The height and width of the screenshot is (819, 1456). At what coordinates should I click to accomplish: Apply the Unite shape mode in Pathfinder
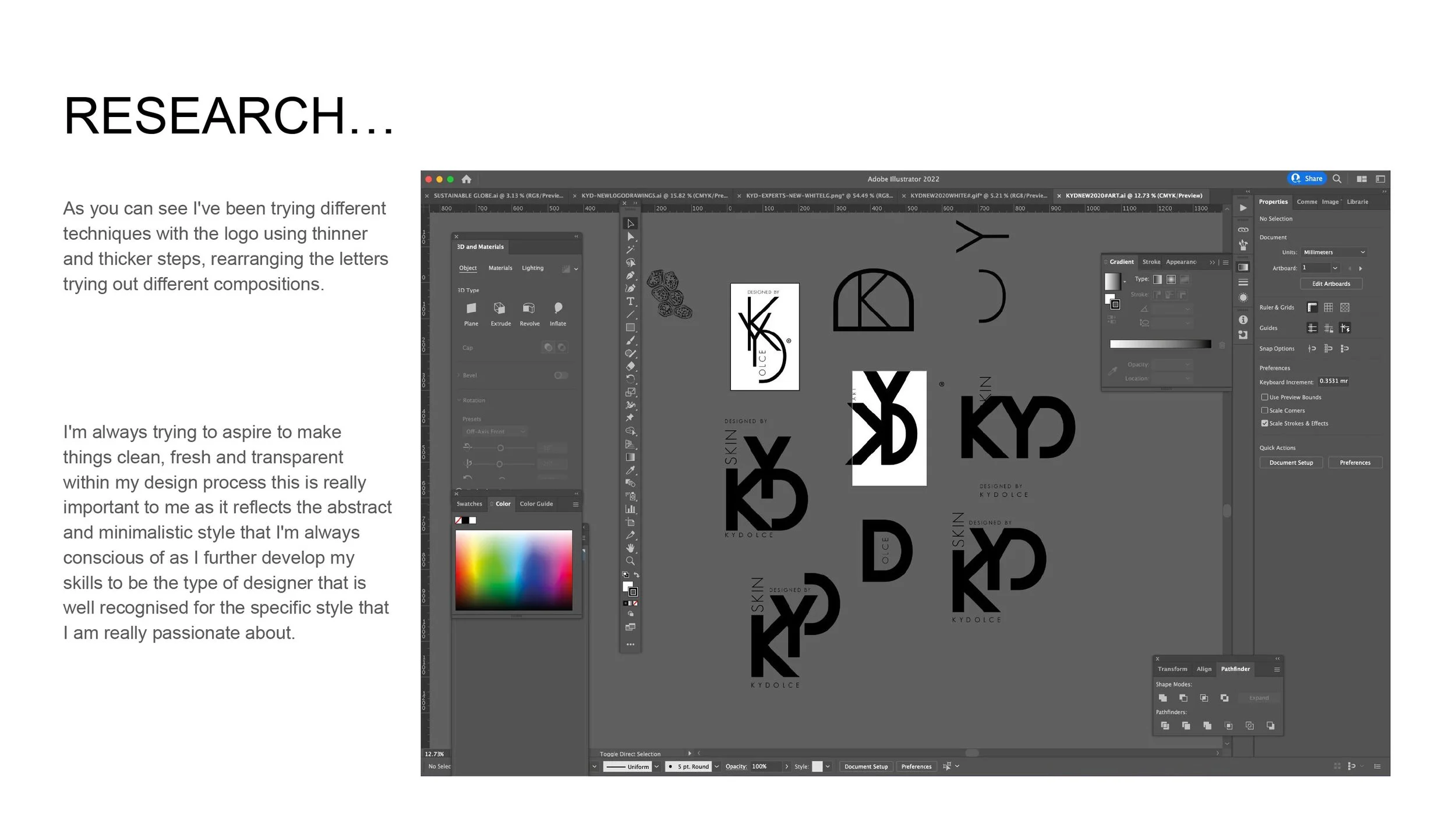[x=1162, y=698]
